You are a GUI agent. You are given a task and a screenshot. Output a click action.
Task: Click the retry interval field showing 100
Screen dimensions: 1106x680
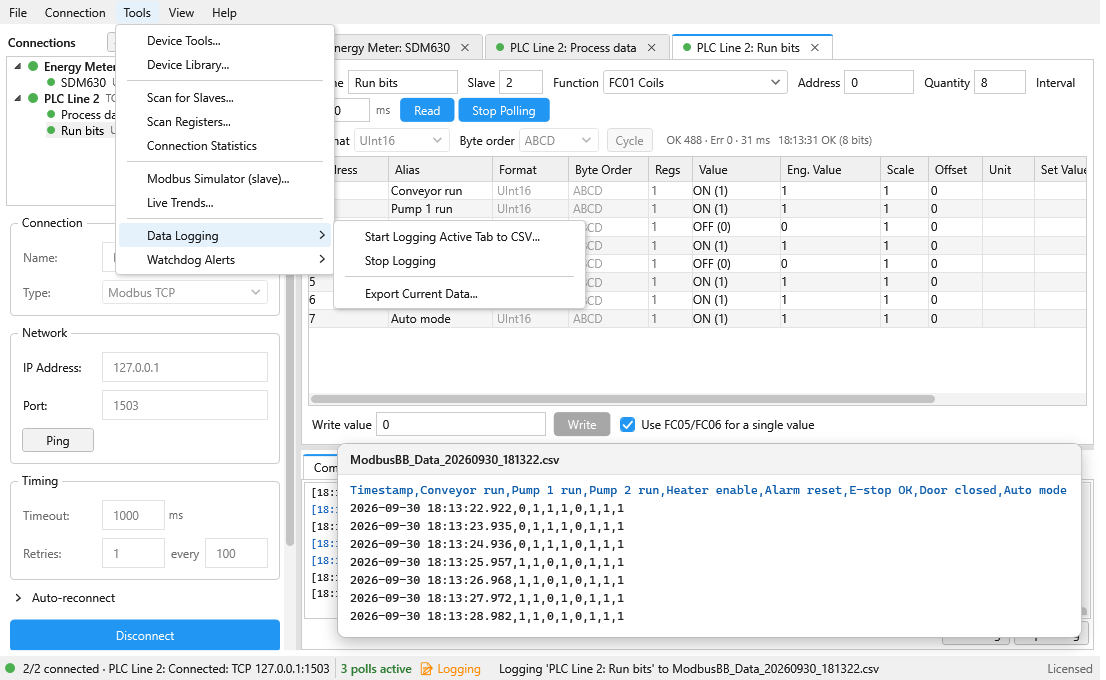click(x=236, y=554)
